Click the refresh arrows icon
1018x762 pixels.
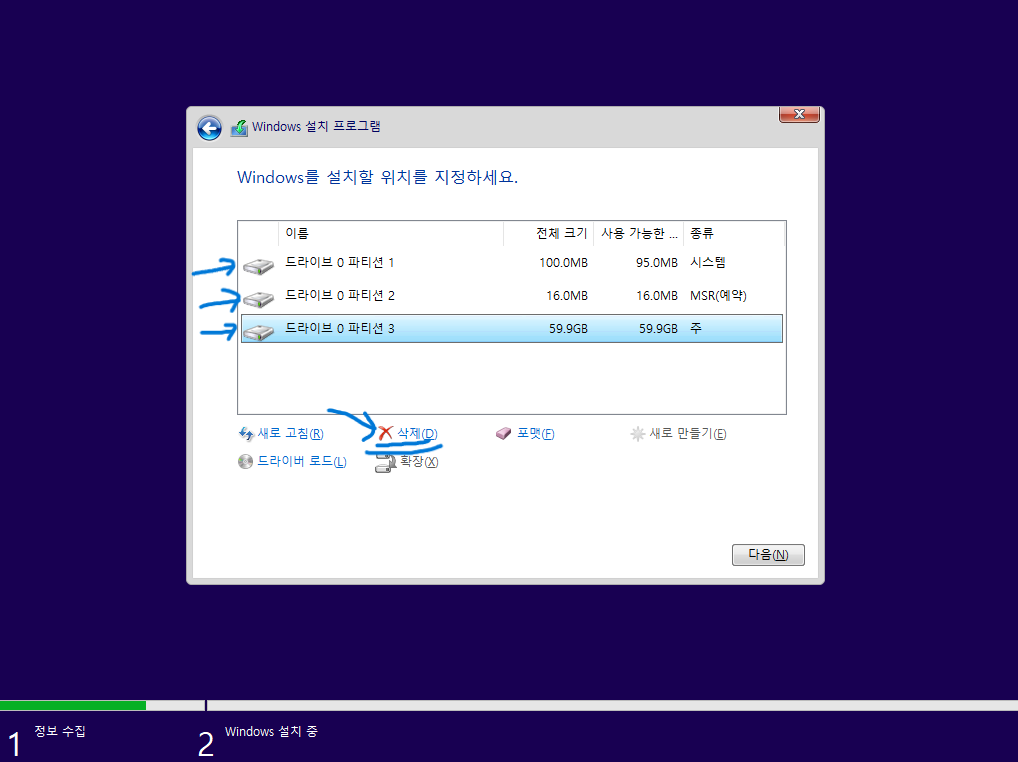246,434
